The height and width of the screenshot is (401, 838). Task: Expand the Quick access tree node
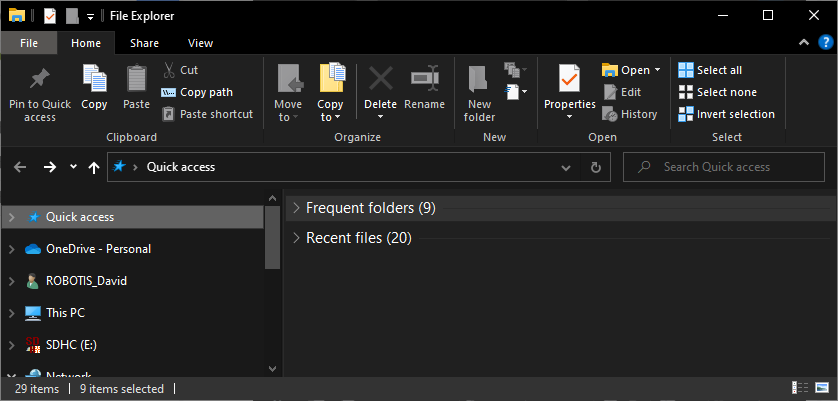pos(12,217)
